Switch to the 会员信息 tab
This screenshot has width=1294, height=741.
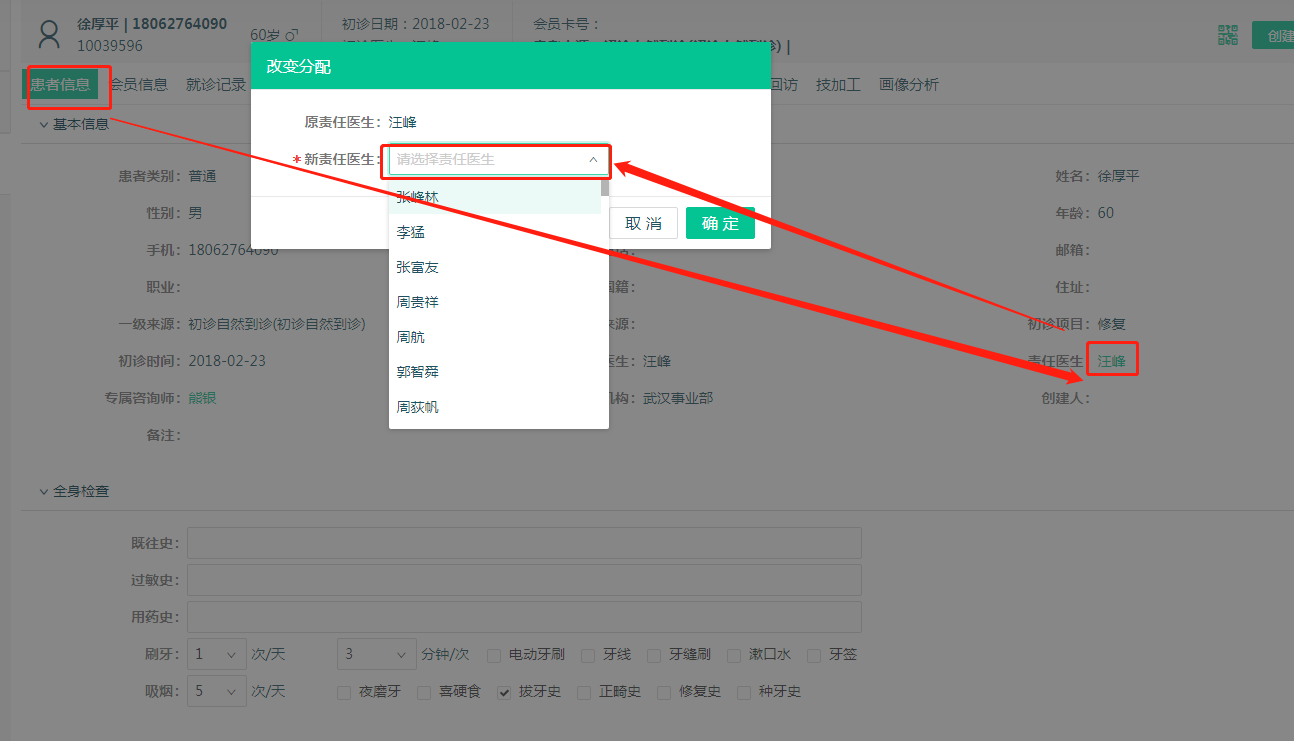coord(139,85)
